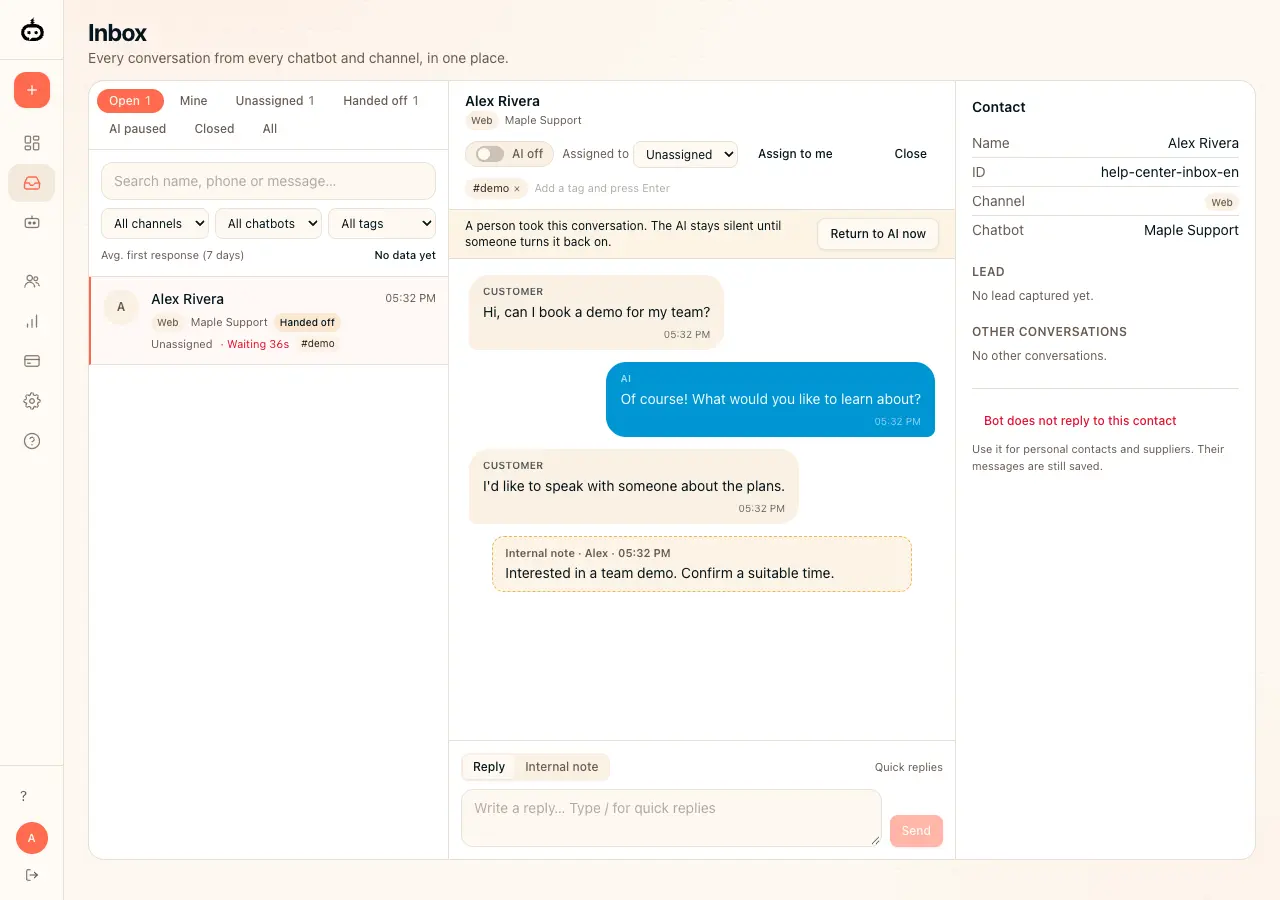Focus the search name, phone or message field
Viewport: 1280px width, 900px height.
[x=268, y=181]
